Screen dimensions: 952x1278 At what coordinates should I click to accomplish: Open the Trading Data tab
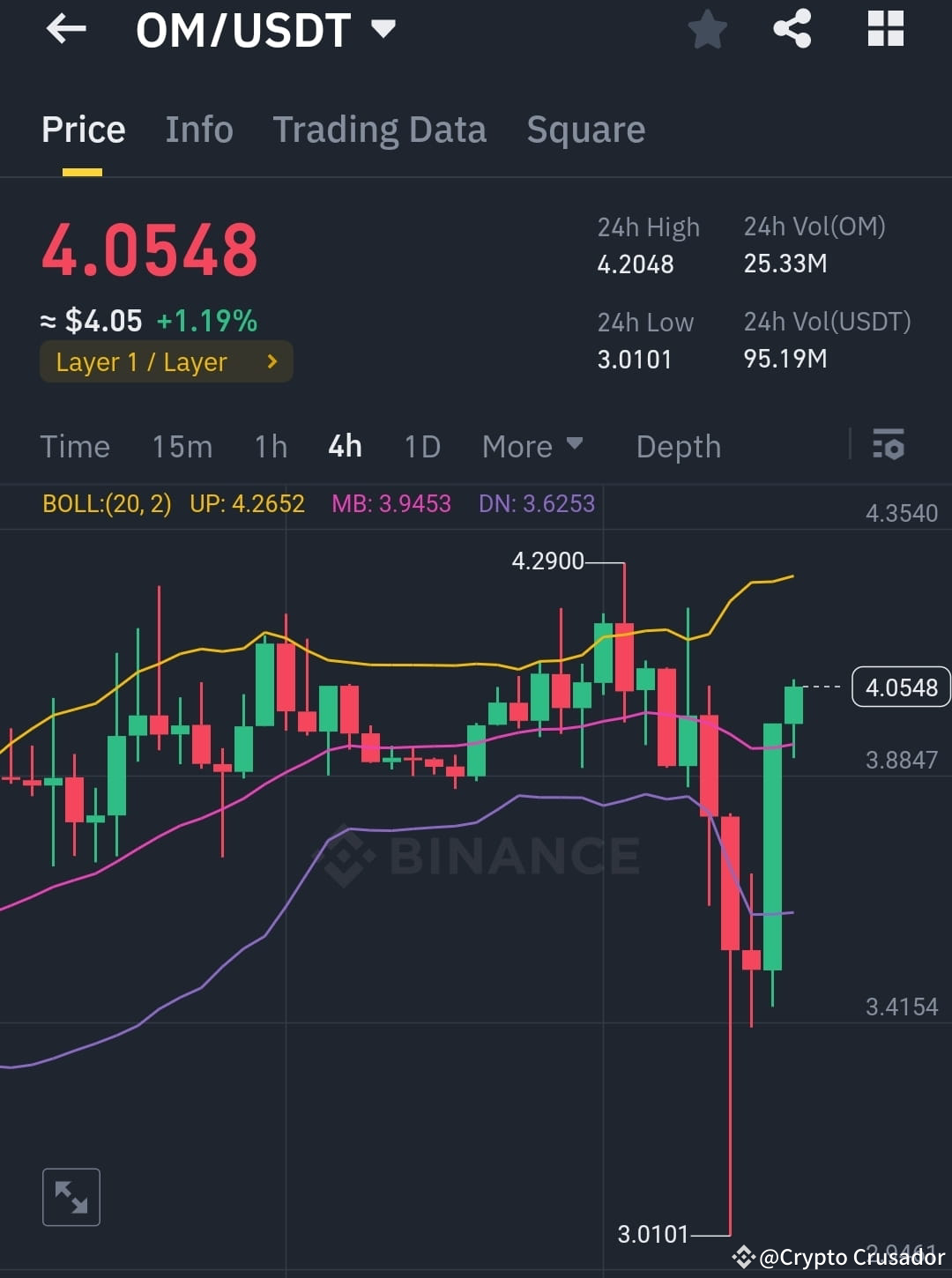(380, 129)
